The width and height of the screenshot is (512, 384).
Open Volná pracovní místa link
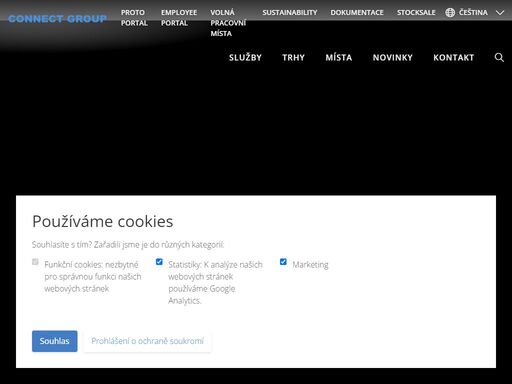coord(228,23)
